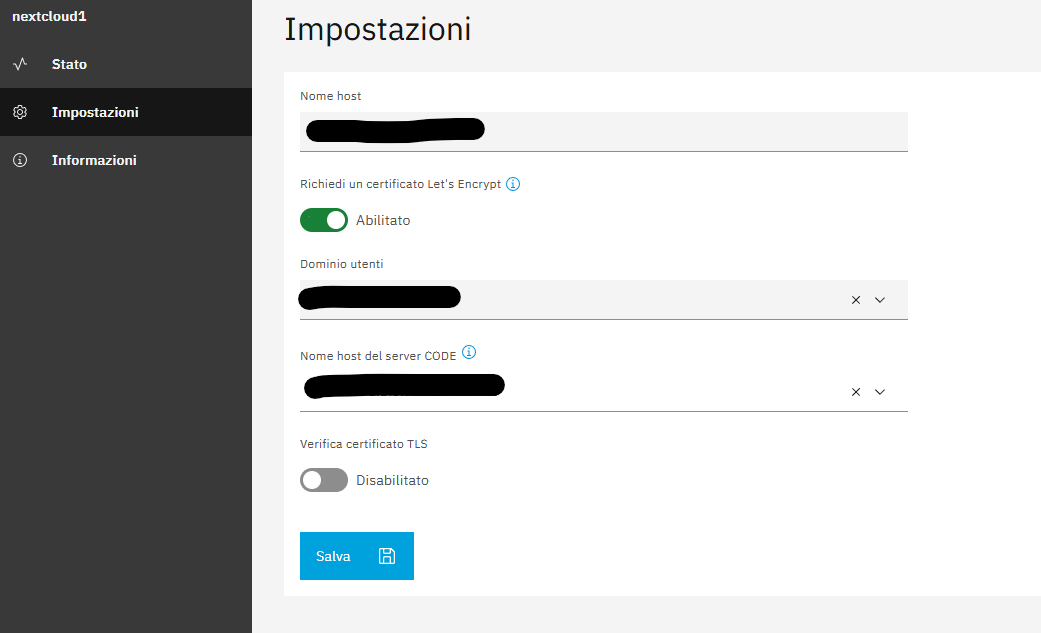
Task: Enable the Verifica certificato TLS toggle
Action: (324, 480)
